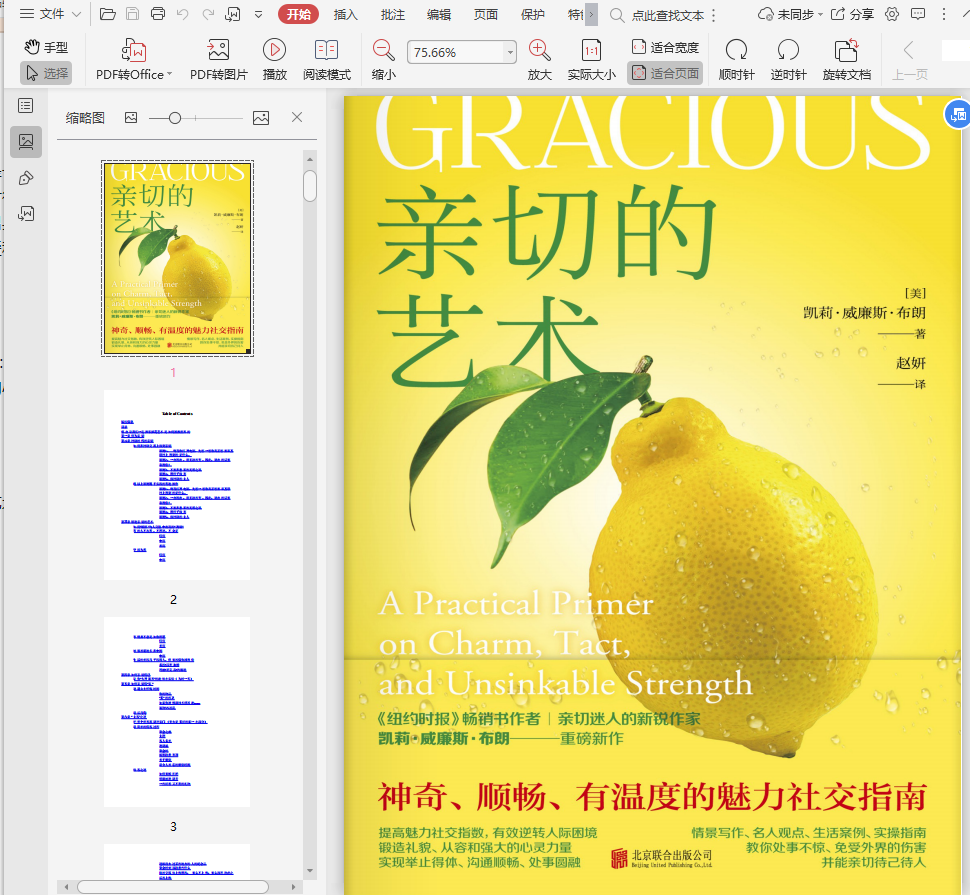Screen dimensions: 970x895
Task: Click the blue floating translate button
Action: 958,114
